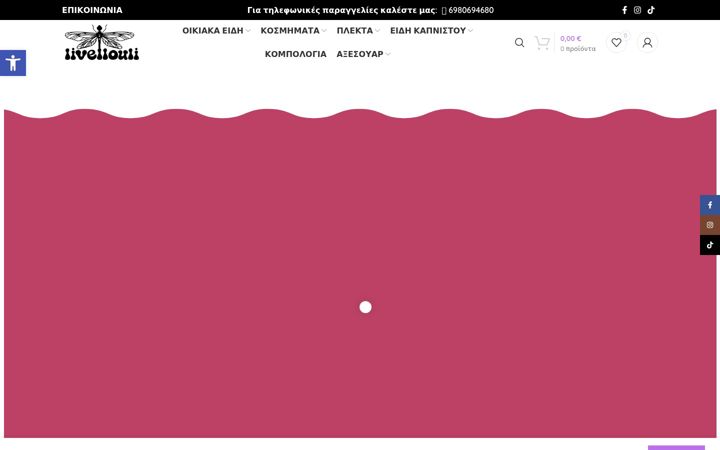Expand the ΟΙΚΙΑΚΑ ΕΙΔΗ submenu arrow
720x450 pixels.
tap(248, 31)
